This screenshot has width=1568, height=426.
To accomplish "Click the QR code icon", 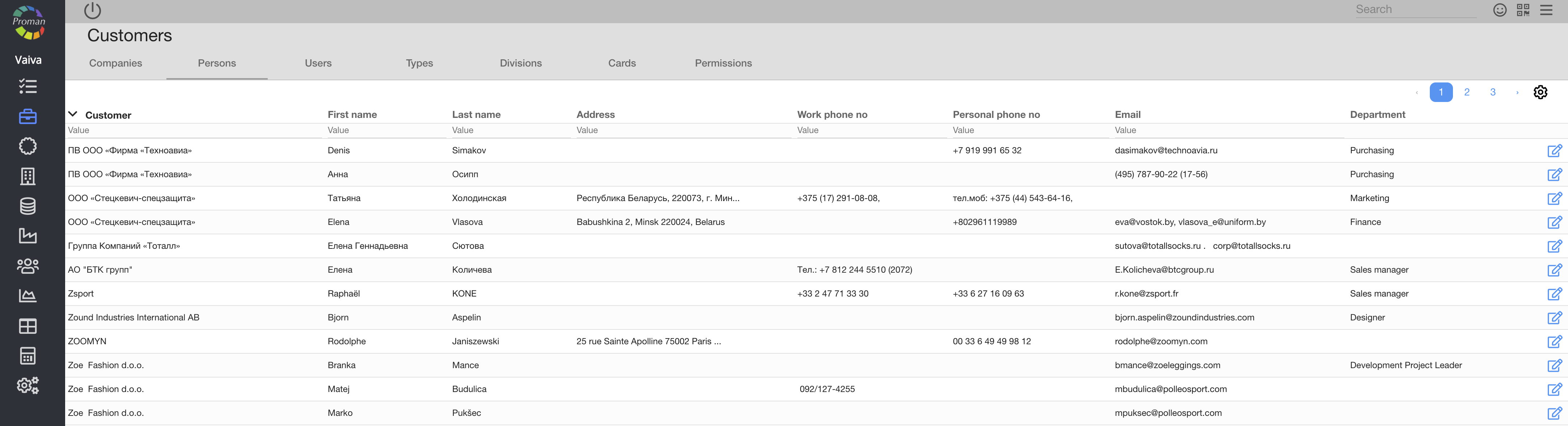I will [x=1523, y=10].
